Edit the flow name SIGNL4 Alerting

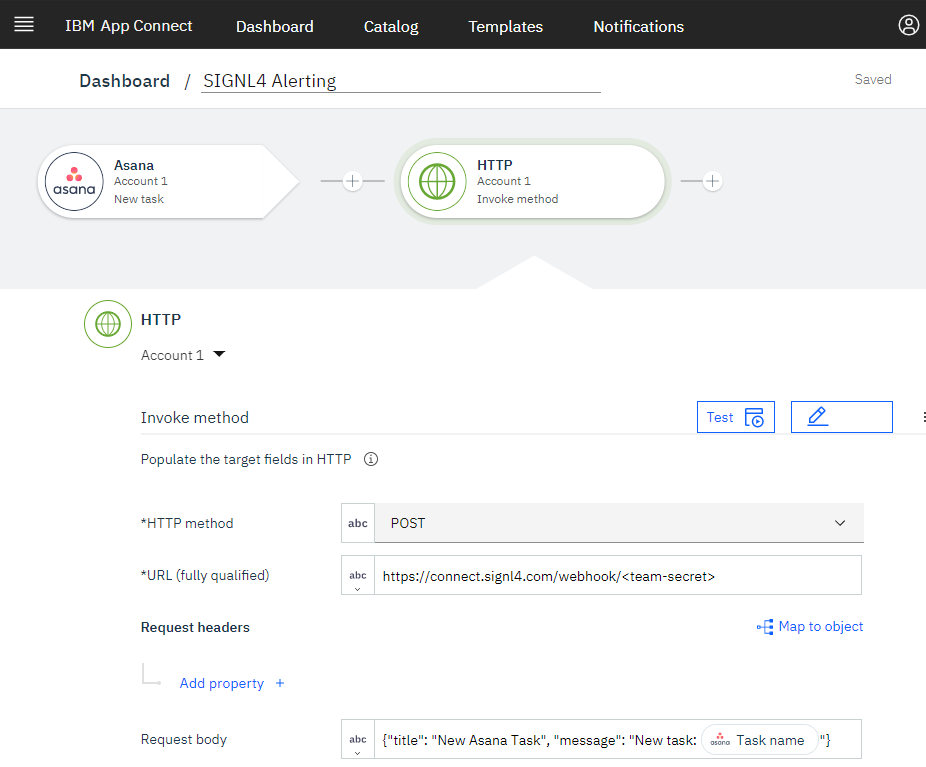tap(400, 81)
